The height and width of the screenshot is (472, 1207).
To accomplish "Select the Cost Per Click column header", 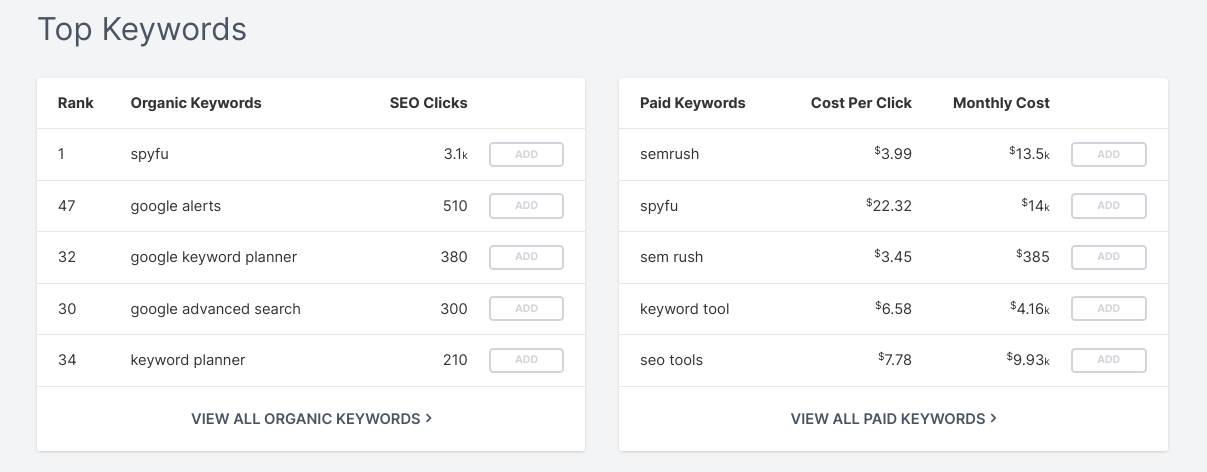I will 861,103.
